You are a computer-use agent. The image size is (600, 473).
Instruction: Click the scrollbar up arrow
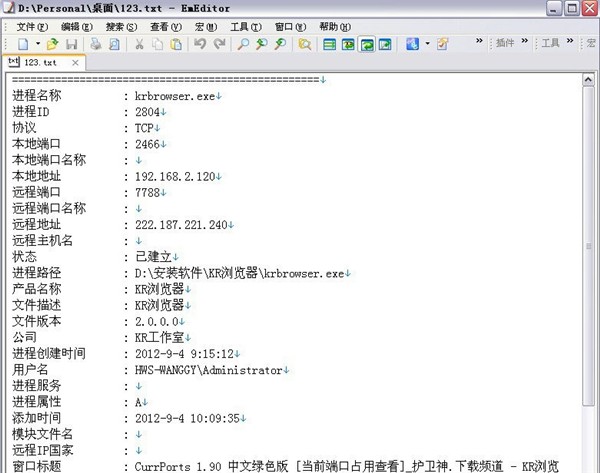coord(588,80)
